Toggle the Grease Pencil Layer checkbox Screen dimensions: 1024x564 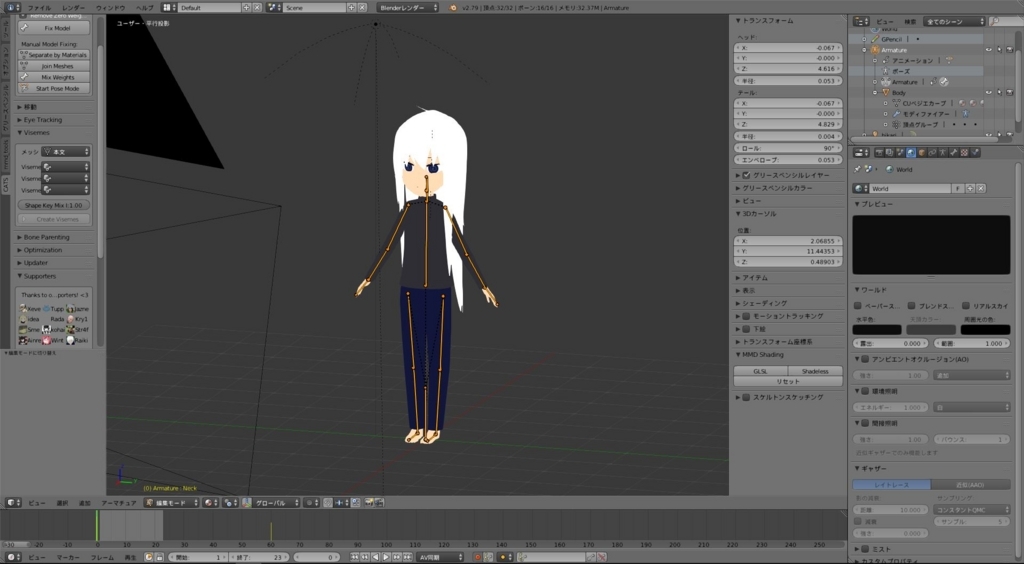[746, 175]
